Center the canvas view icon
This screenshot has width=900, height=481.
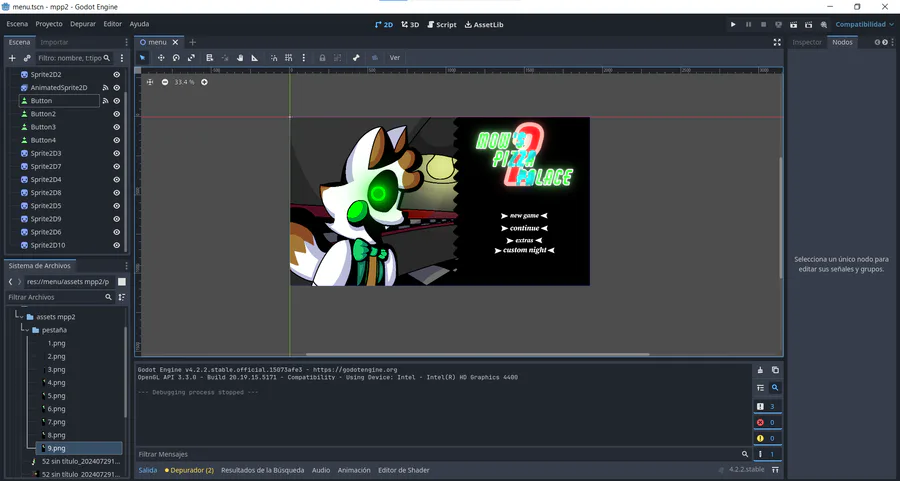coord(150,82)
